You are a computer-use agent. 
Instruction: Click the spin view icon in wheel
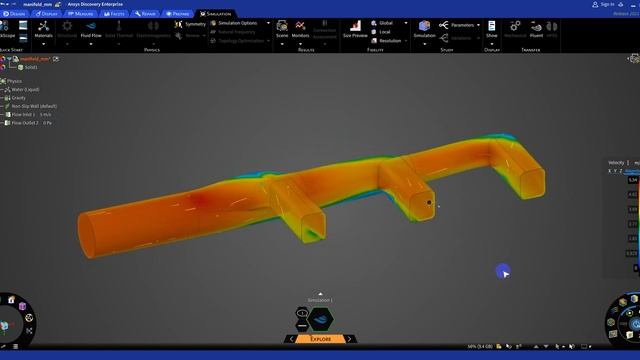[x=29, y=318]
